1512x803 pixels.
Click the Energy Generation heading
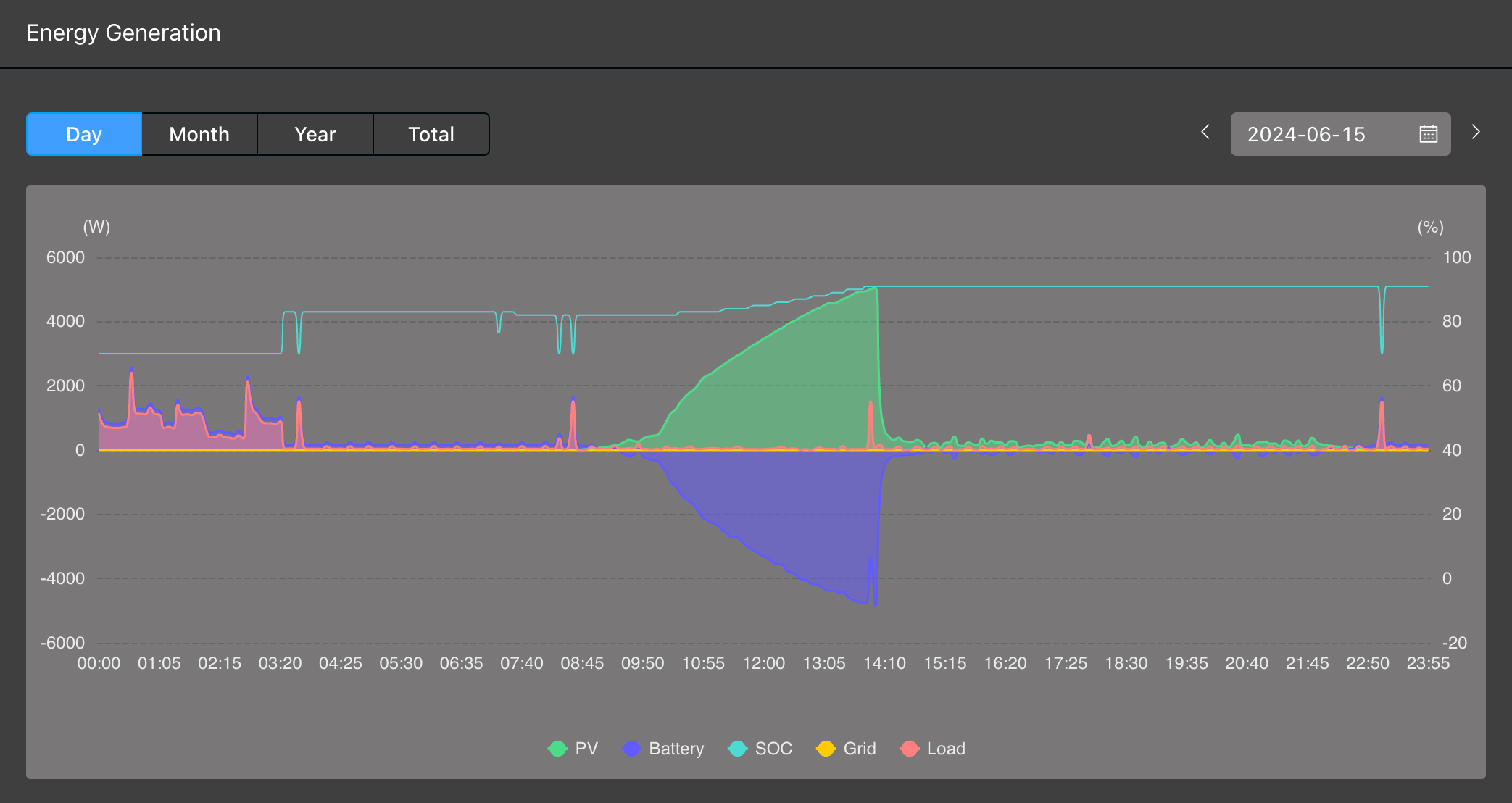123,33
